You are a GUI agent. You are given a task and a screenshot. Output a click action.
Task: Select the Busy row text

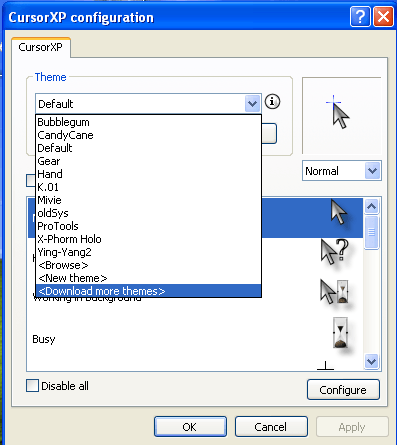[x=44, y=339]
